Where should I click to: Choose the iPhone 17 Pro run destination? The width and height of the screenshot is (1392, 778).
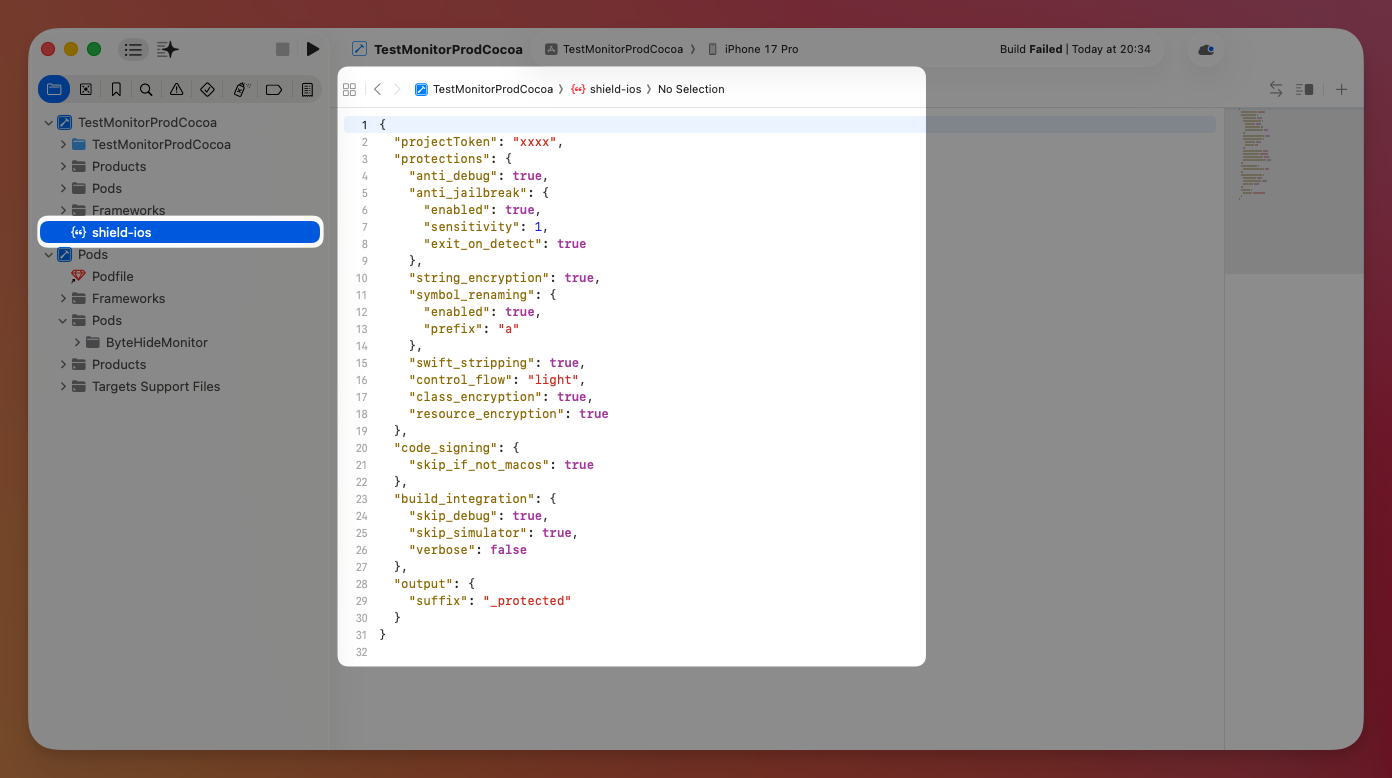[753, 49]
